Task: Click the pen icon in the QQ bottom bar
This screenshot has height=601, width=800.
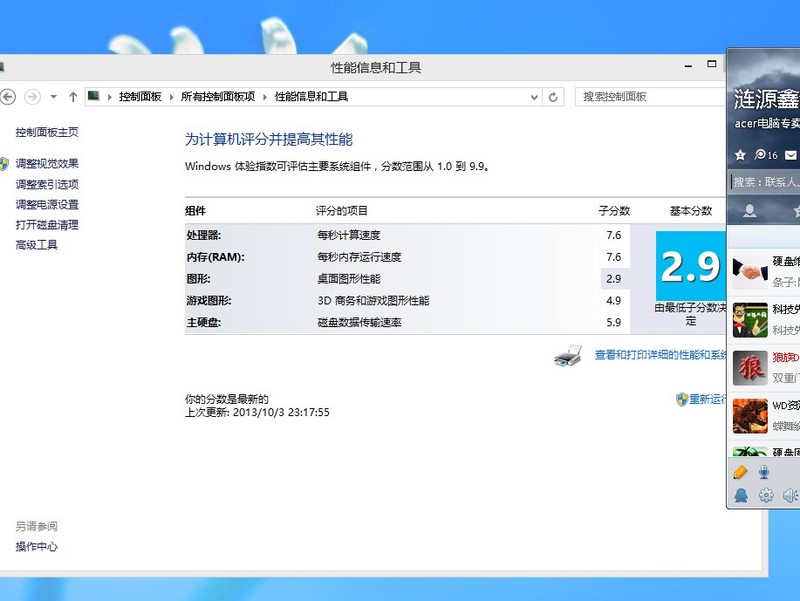Action: click(740, 472)
